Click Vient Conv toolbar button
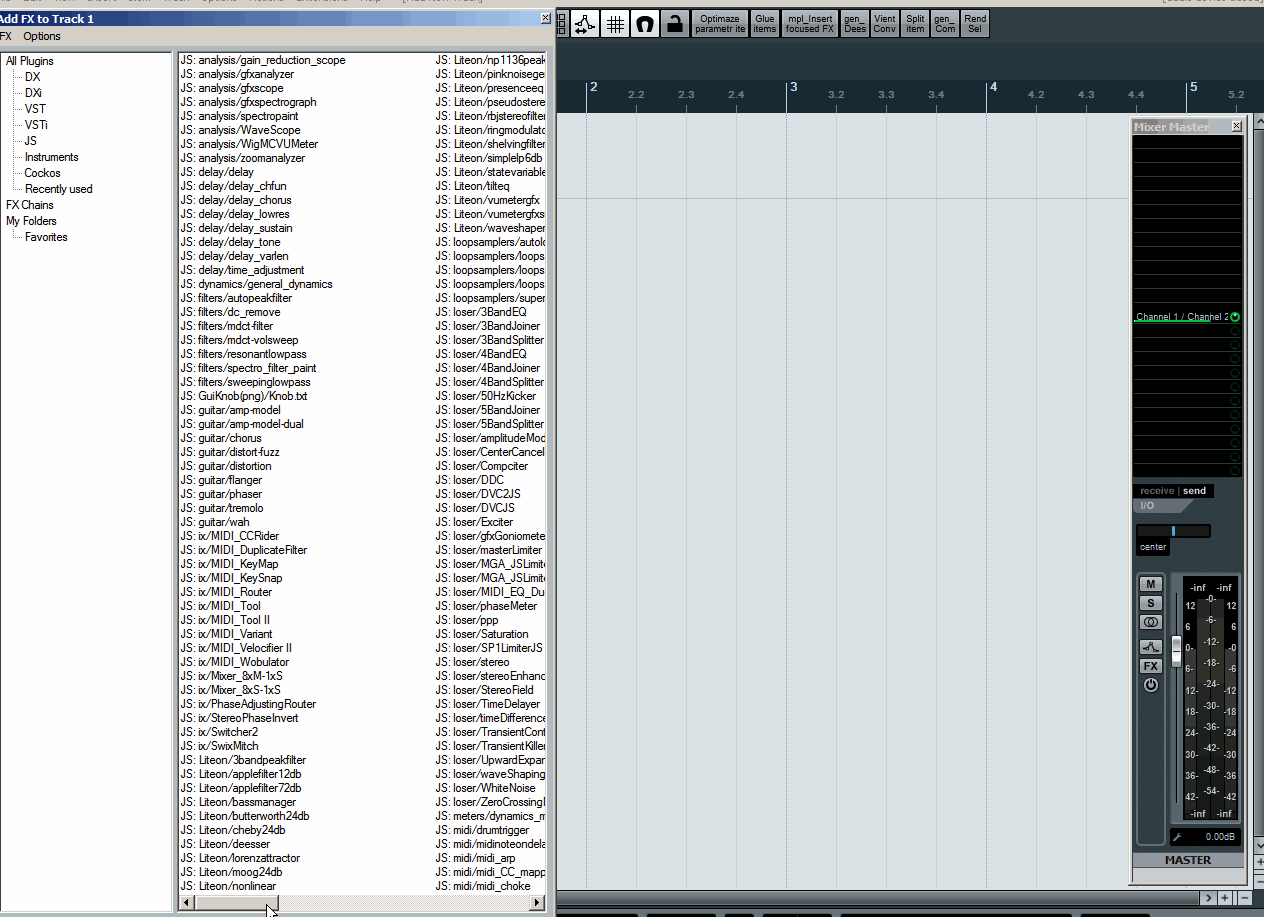 pyautogui.click(x=885, y=24)
